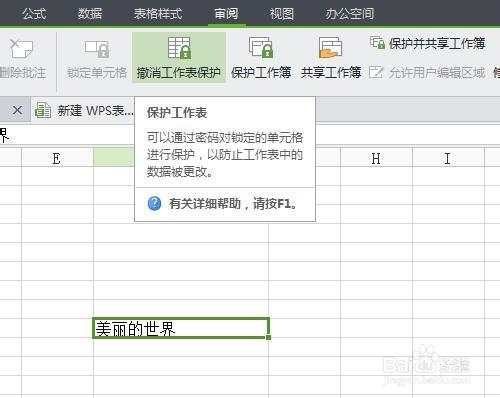Screen dimensions: 500x398
Task: Select column E header
Action: (57, 157)
